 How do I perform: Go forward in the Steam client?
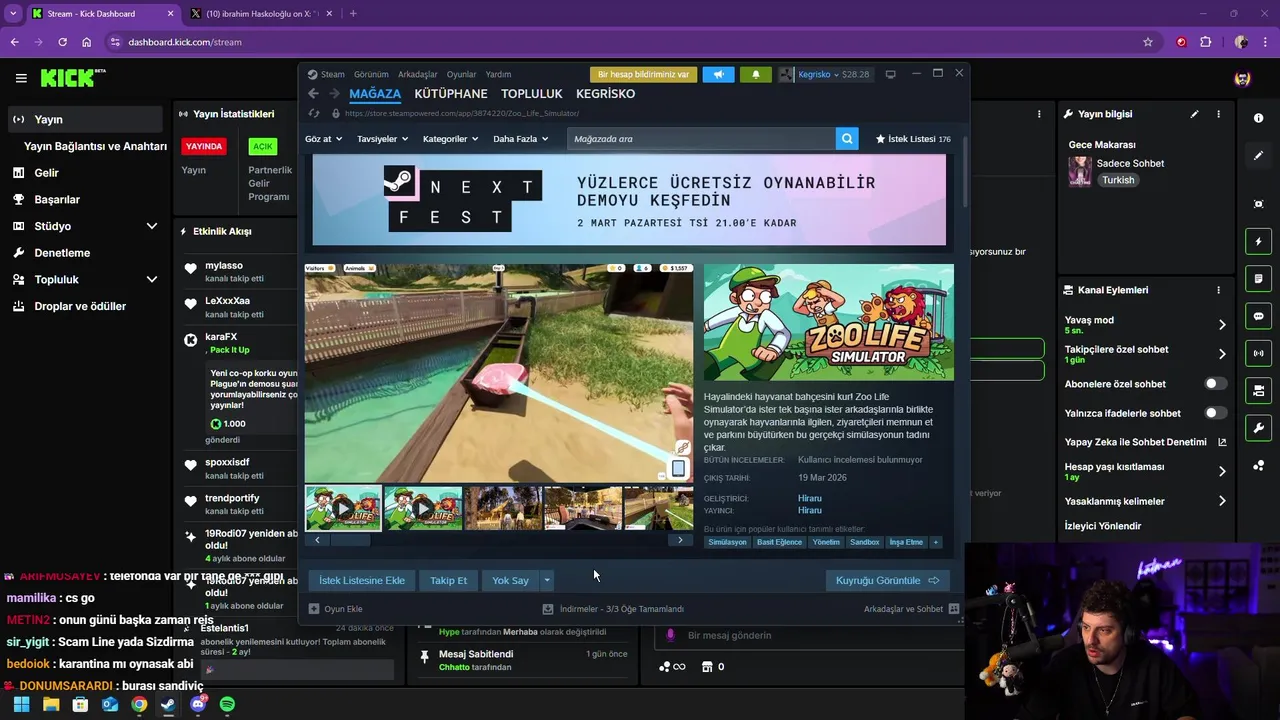pyautogui.click(x=335, y=94)
